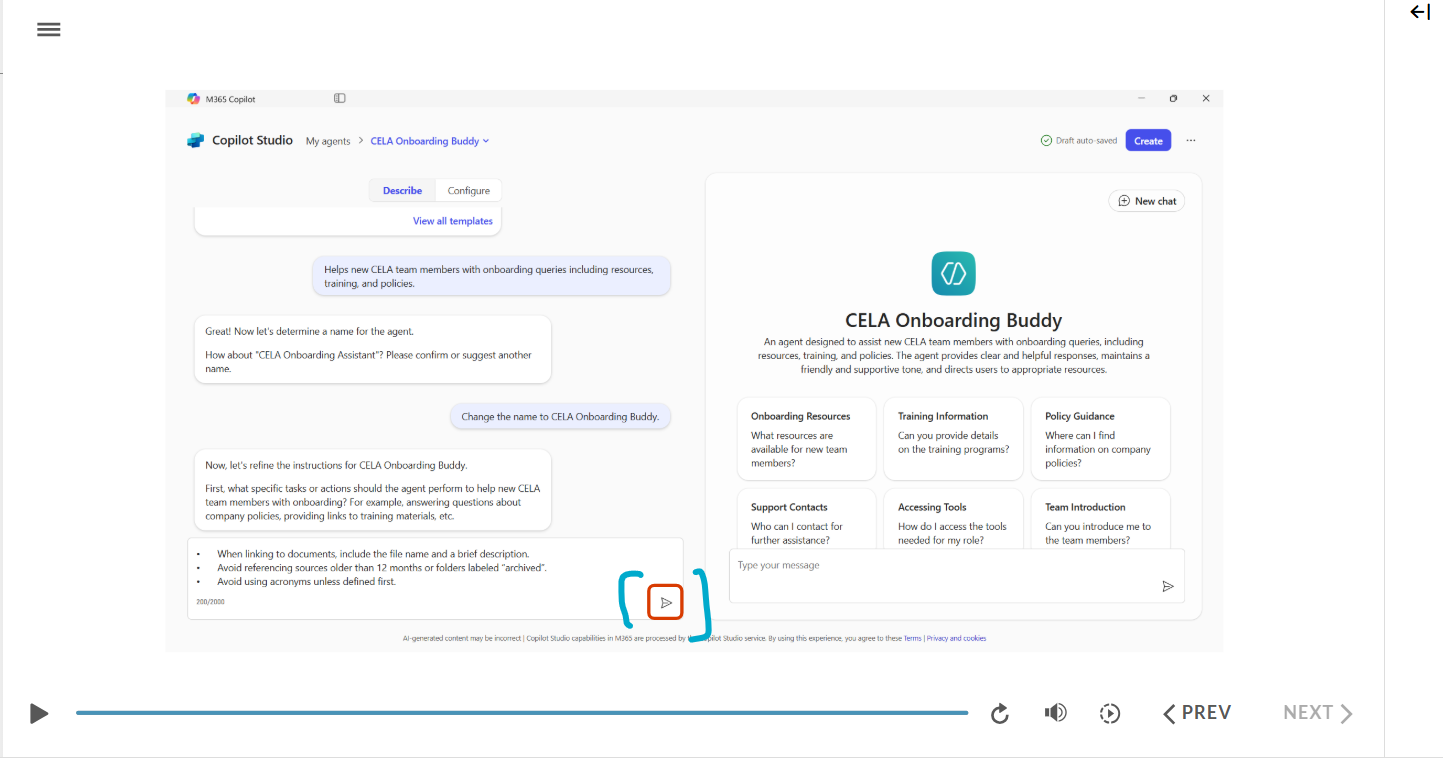Switch to the Describe tab
The width and height of the screenshot is (1443, 760).
402,191
